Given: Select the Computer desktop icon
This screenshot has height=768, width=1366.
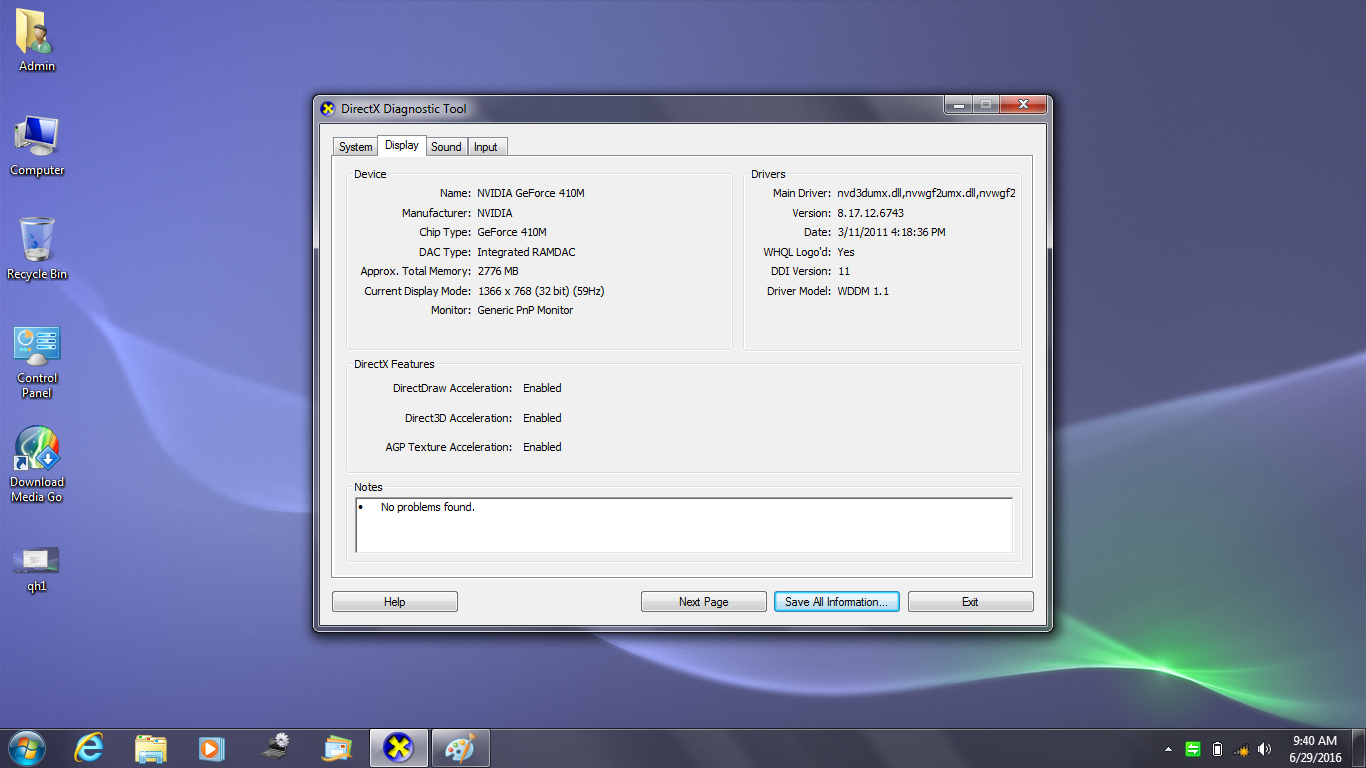Looking at the screenshot, I should [37, 145].
